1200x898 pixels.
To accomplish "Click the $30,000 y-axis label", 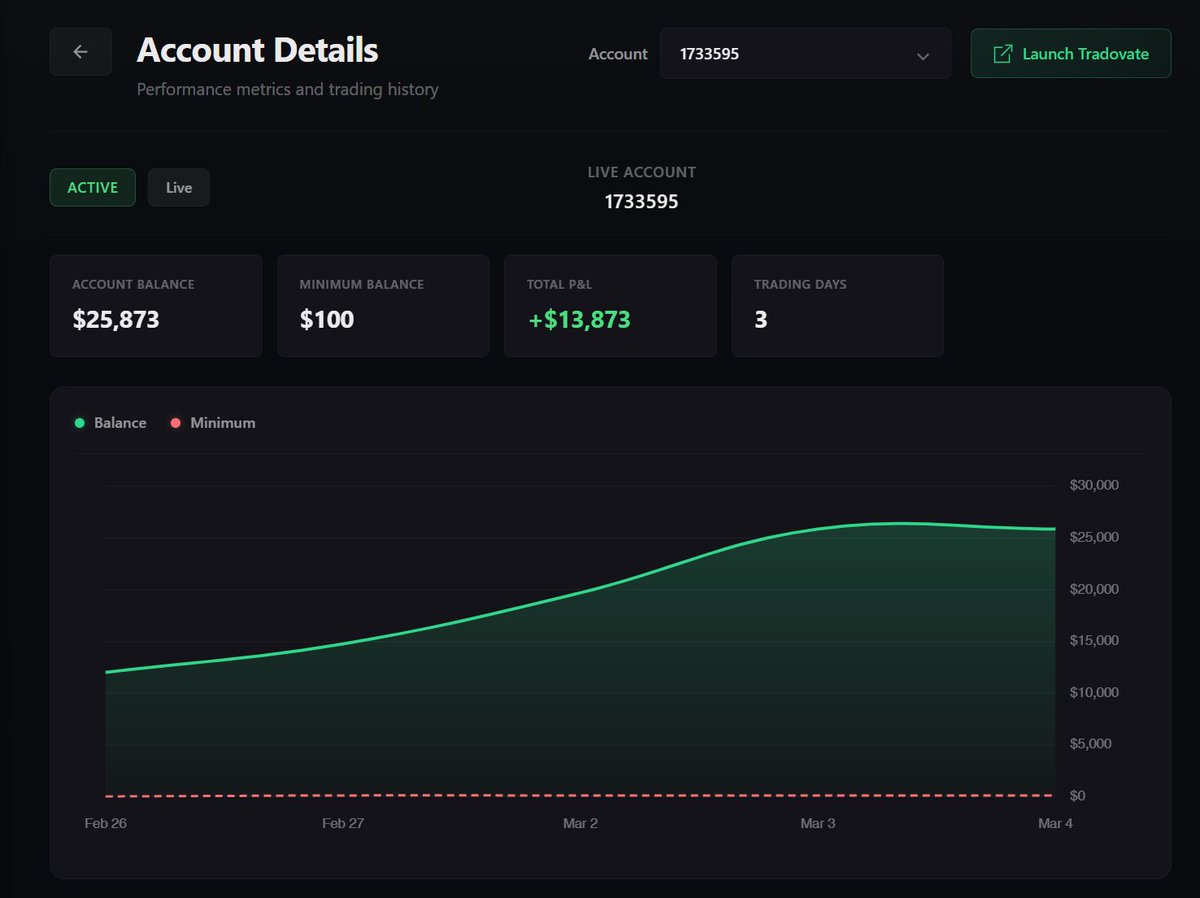I will click(x=1094, y=485).
